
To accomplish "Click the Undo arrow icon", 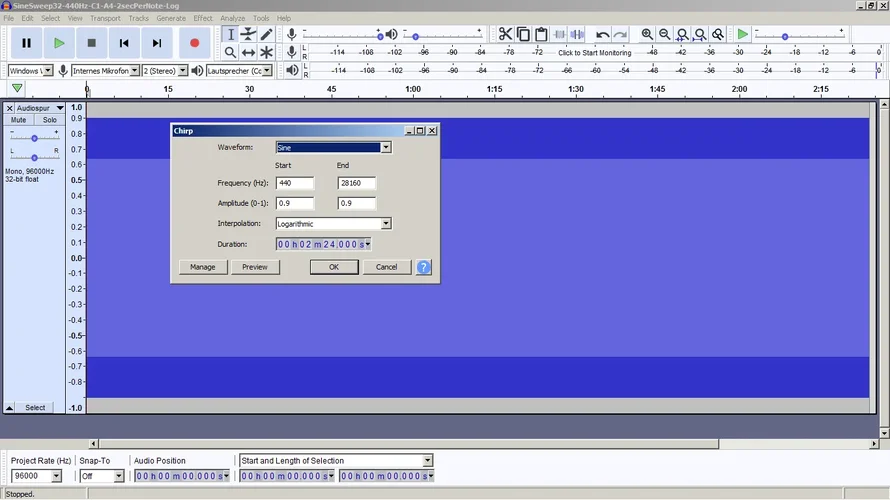I will (x=602, y=34).
